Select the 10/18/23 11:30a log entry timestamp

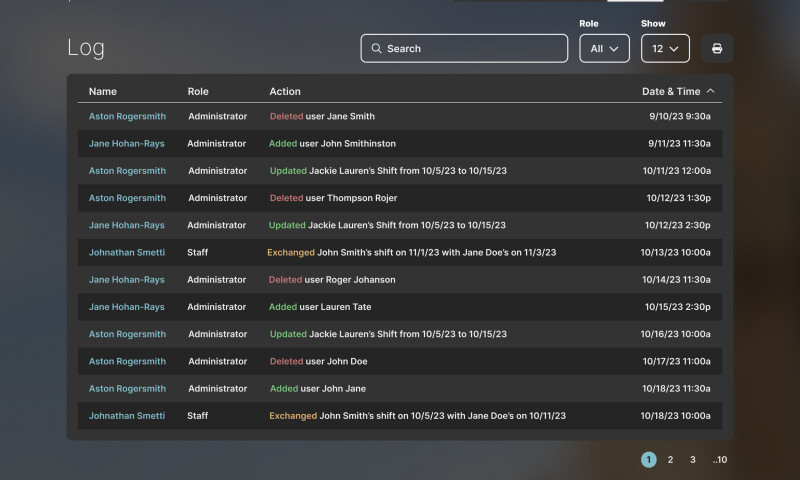[x=676, y=388]
